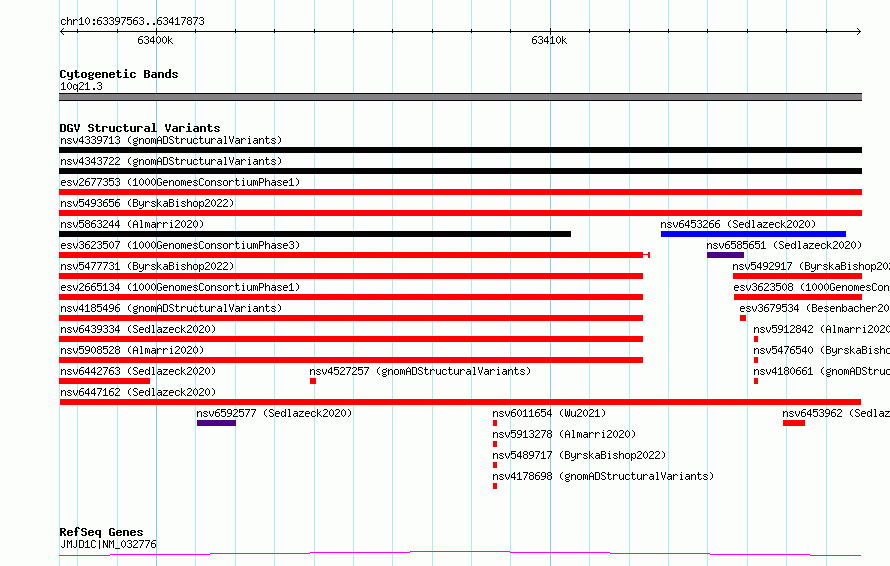The height and width of the screenshot is (566, 890).
Task: Click left arrow of the coordinate ruler
Action: coord(62,31)
